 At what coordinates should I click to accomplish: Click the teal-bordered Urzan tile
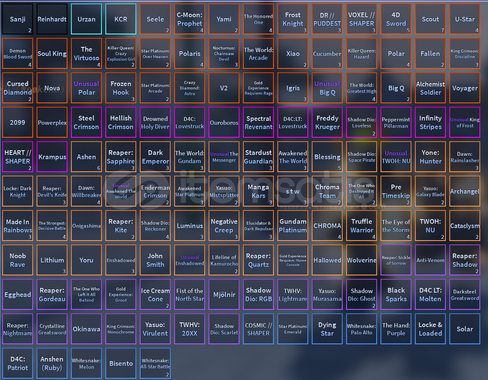click(86, 19)
